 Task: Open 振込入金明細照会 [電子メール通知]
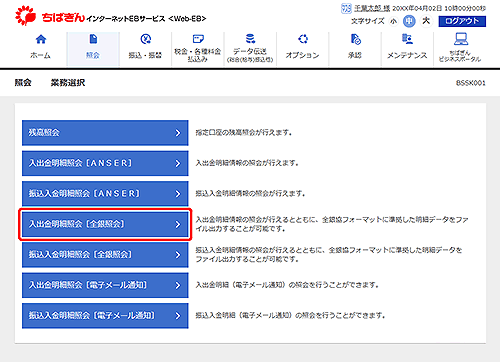point(105,316)
